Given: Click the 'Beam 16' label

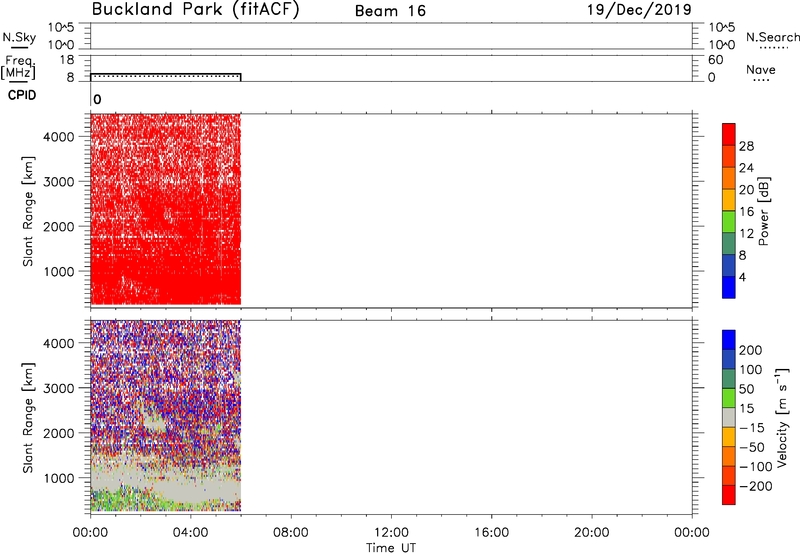Looking at the screenshot, I should tap(390, 11).
